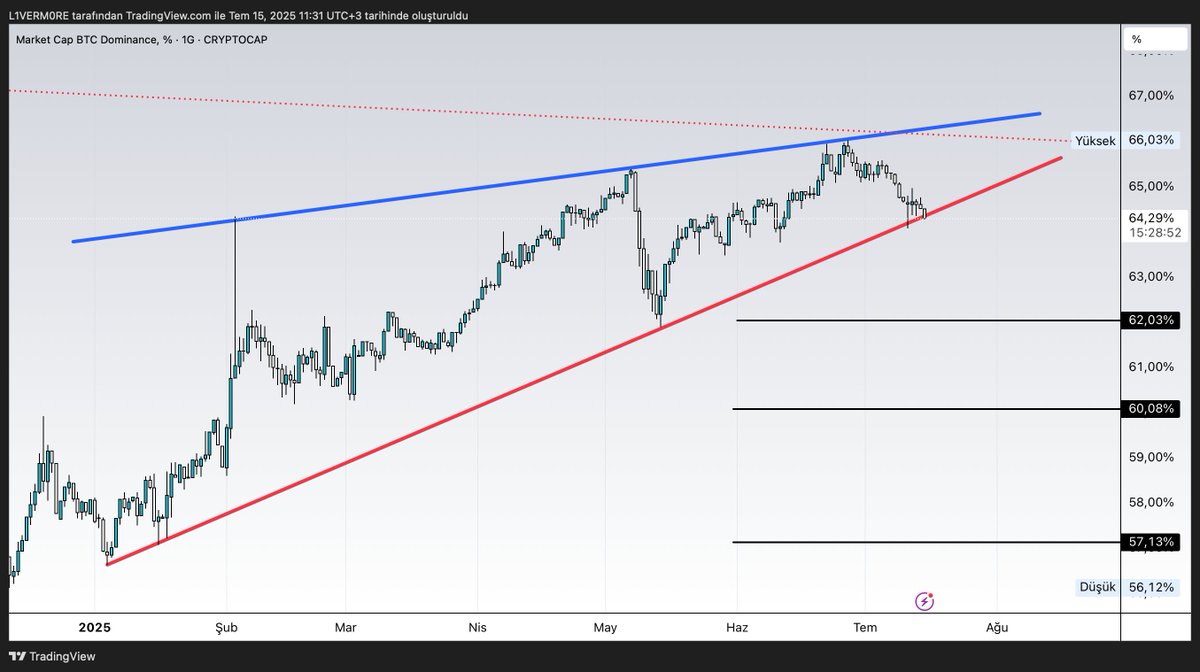
Task: Click the 58,00% price axis label
Action: (x=1150, y=502)
